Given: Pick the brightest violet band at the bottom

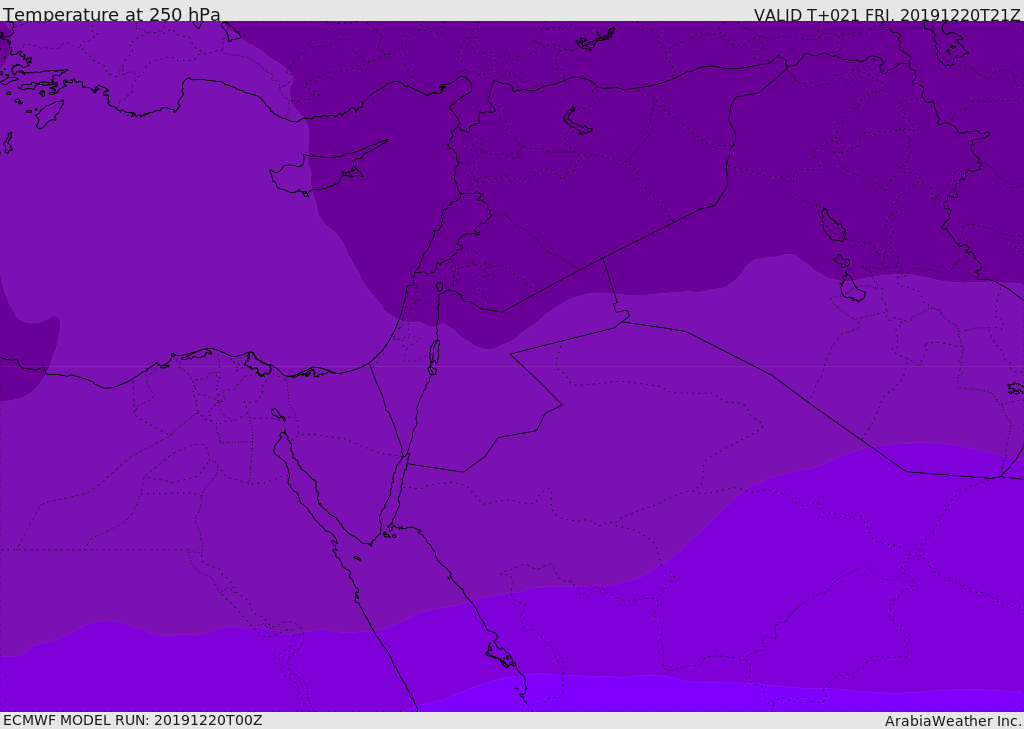Looking at the screenshot, I should [620, 694].
